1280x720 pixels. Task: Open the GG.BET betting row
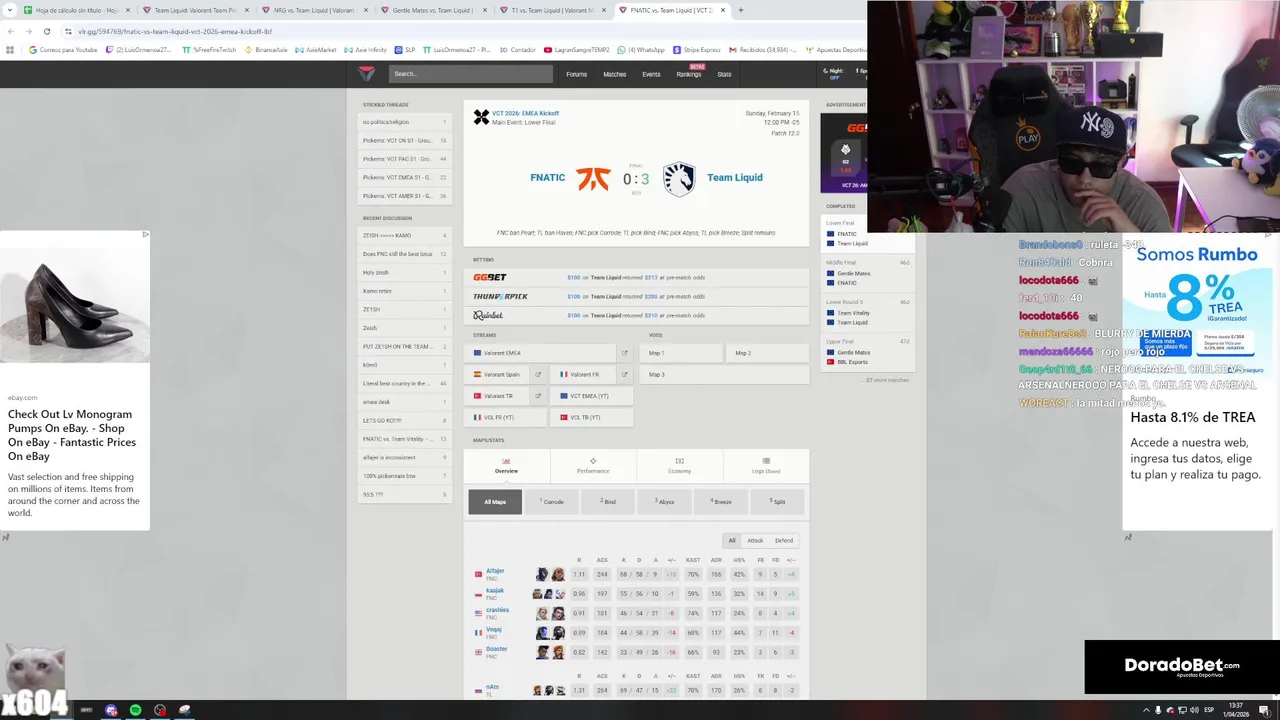pyautogui.click(x=636, y=277)
